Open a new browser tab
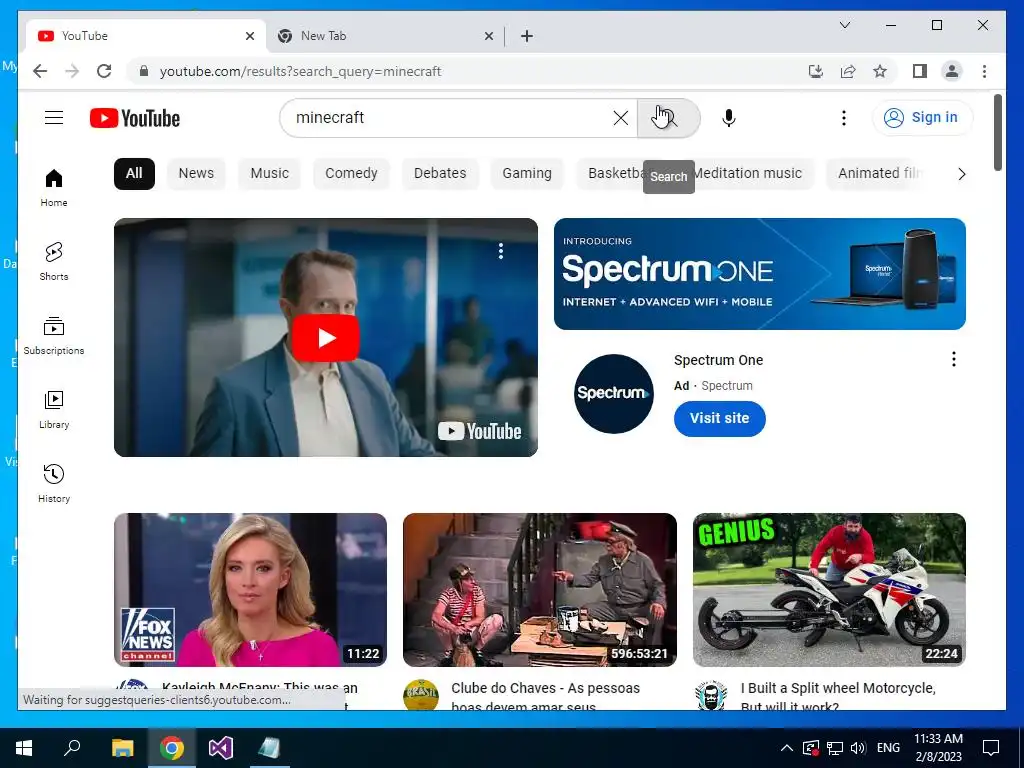The height and width of the screenshot is (768, 1024). 526,36
